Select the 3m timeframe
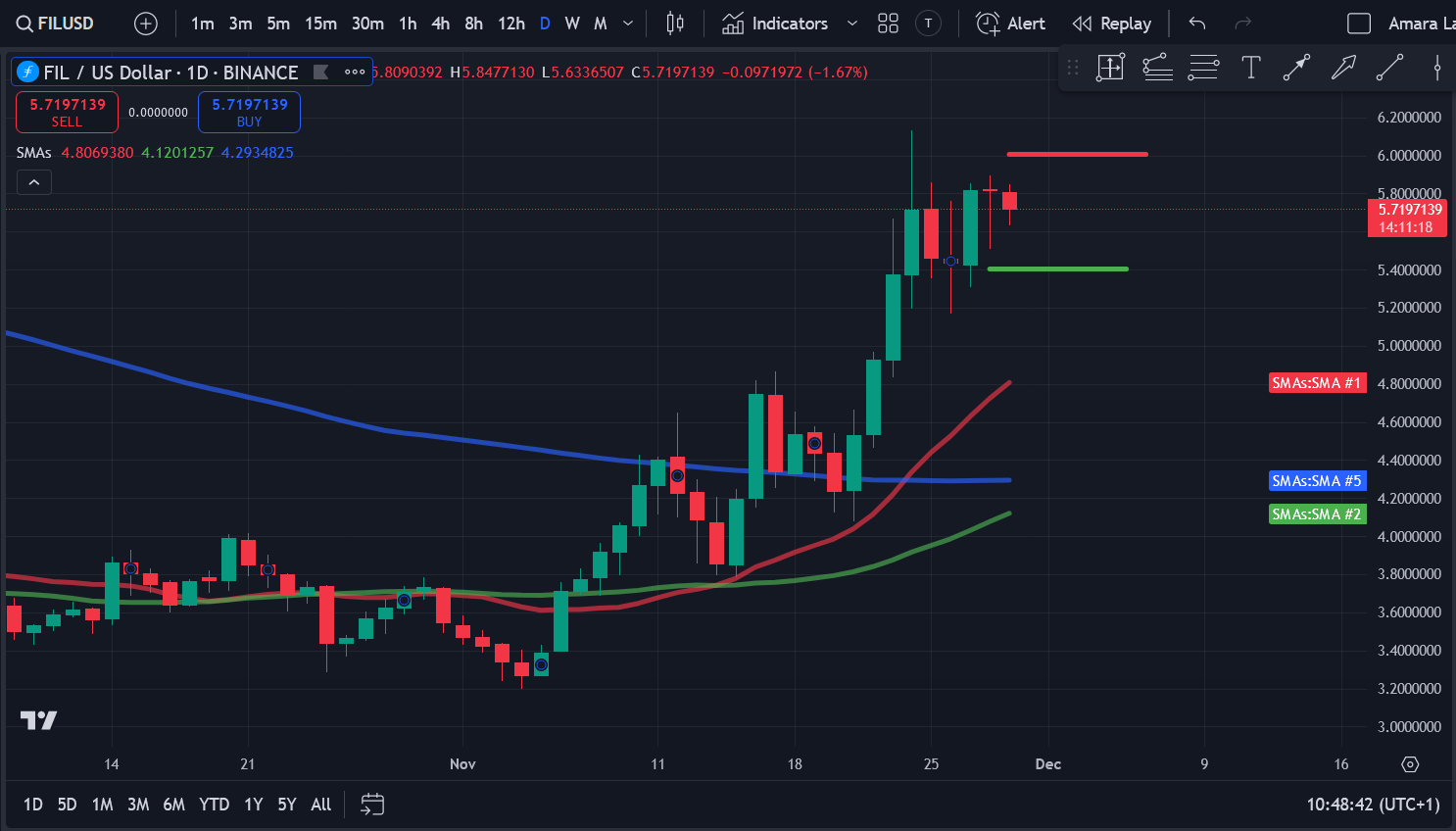Image resolution: width=1456 pixels, height=831 pixels. (x=240, y=24)
